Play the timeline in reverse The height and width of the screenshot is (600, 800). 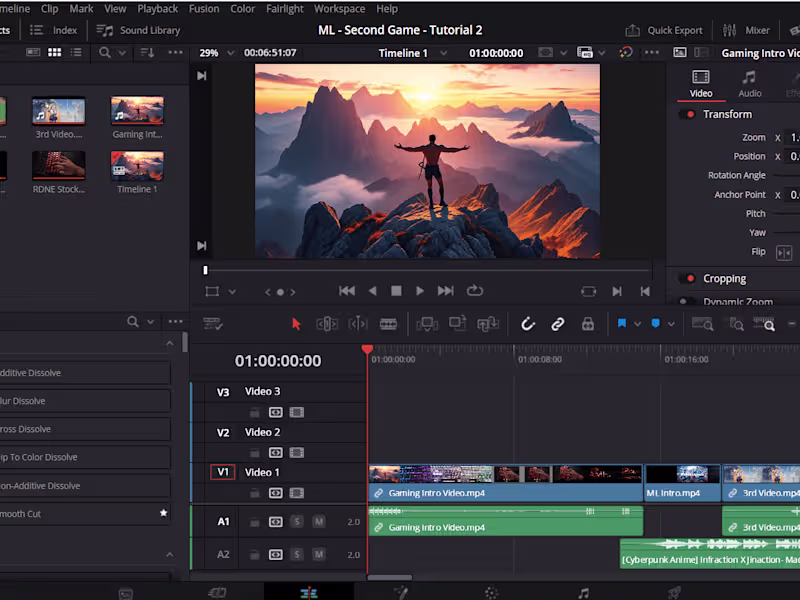pos(372,291)
